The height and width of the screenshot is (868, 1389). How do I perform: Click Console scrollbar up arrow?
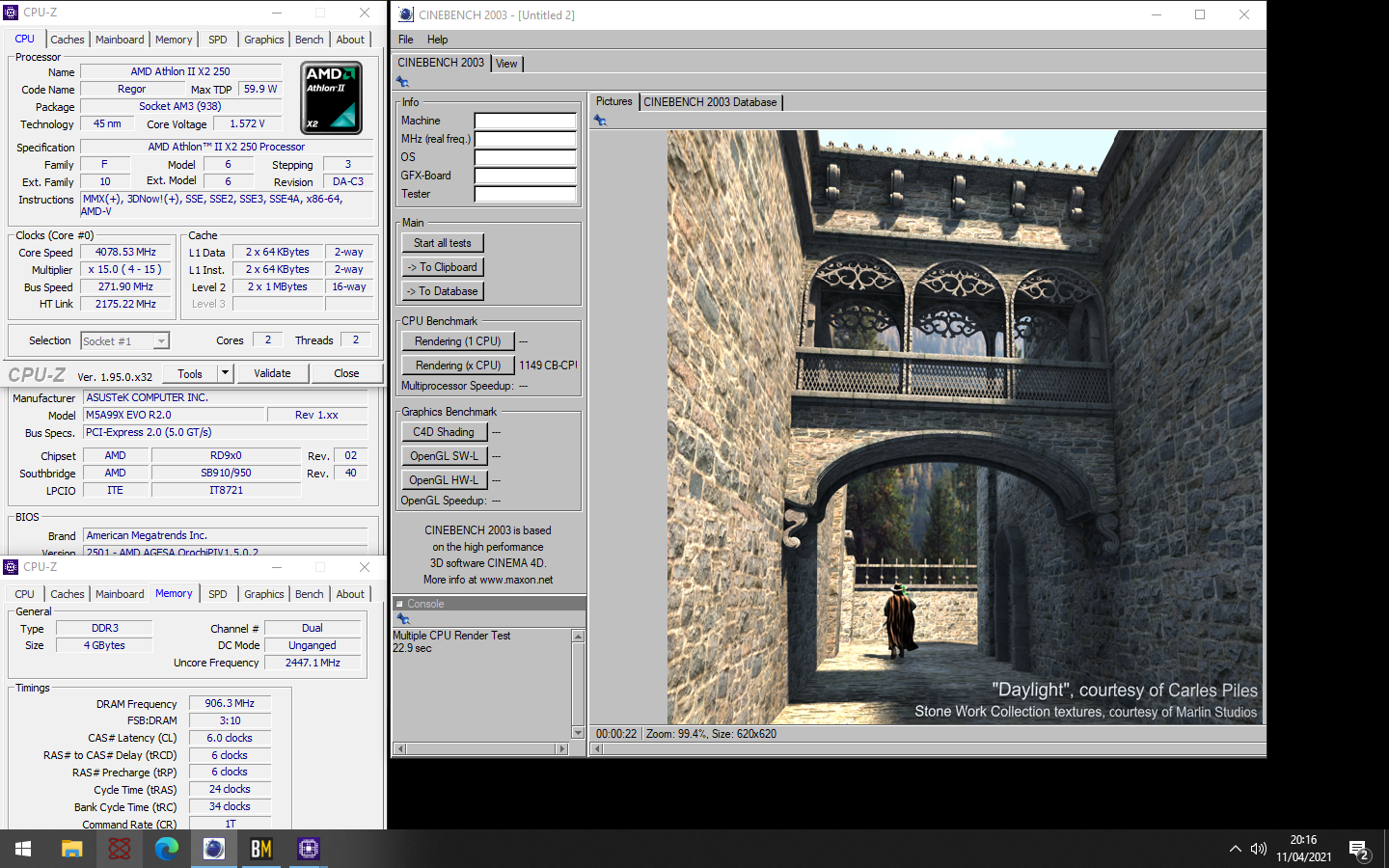[579, 636]
